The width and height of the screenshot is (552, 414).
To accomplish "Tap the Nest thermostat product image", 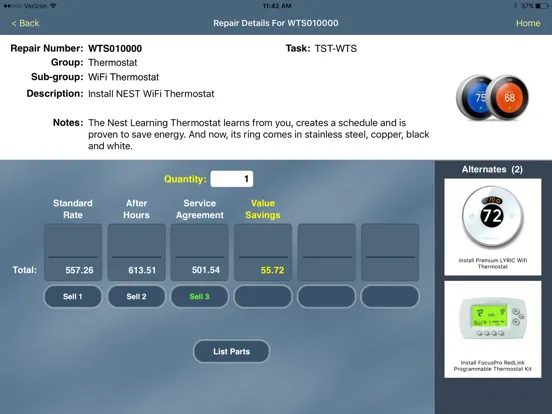I will [x=492, y=98].
